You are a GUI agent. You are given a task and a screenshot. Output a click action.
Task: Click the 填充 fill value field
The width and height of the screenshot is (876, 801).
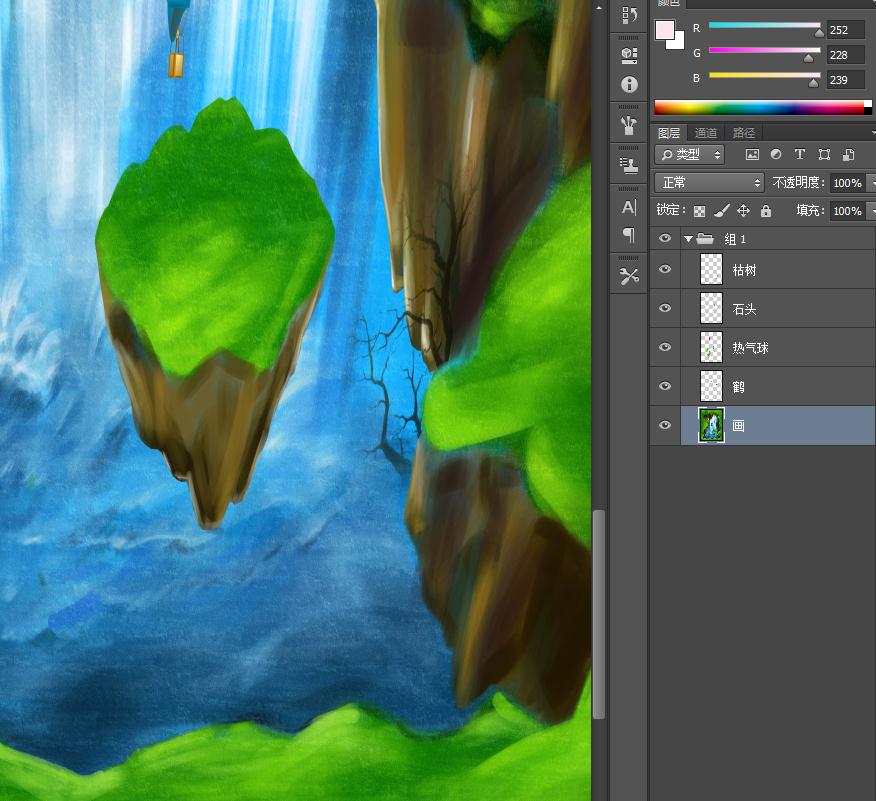coord(848,211)
